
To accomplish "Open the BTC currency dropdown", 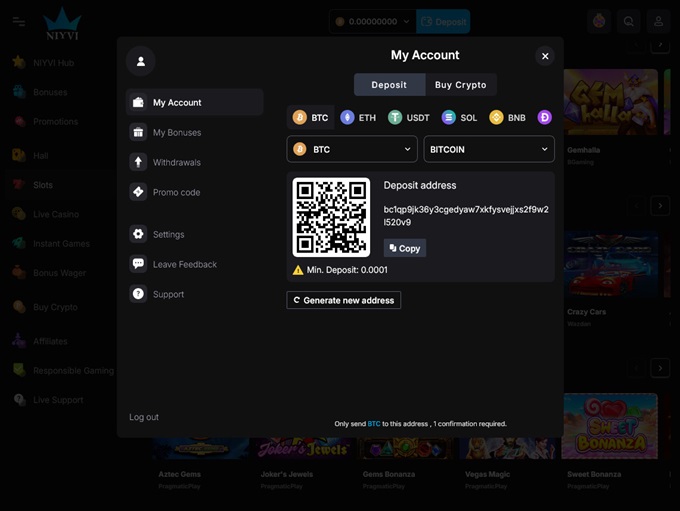I will pos(352,149).
